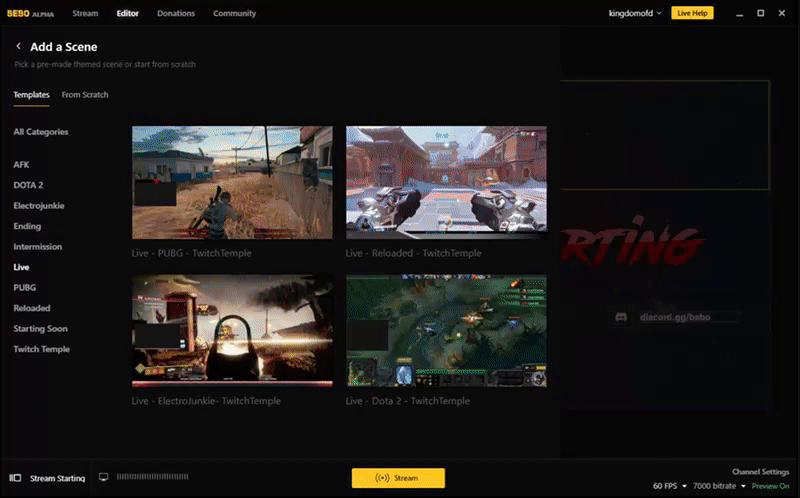Choose the Live - Reloaded template thumbnail
Image resolution: width=800 pixels, height=498 pixels.
(446, 183)
